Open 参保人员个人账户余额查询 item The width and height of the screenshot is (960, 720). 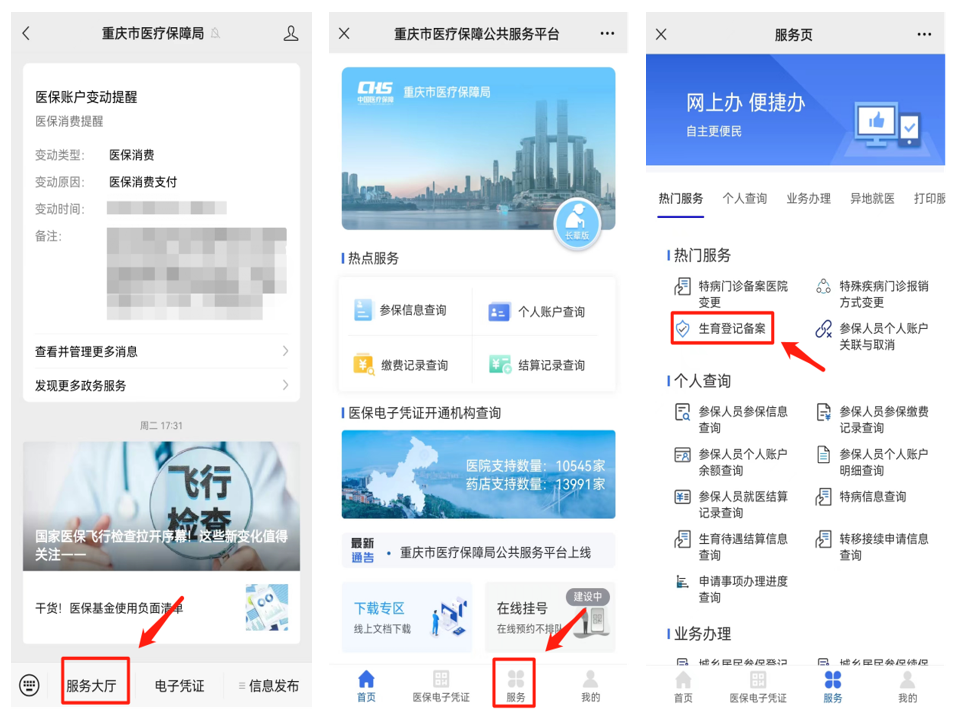(x=731, y=462)
